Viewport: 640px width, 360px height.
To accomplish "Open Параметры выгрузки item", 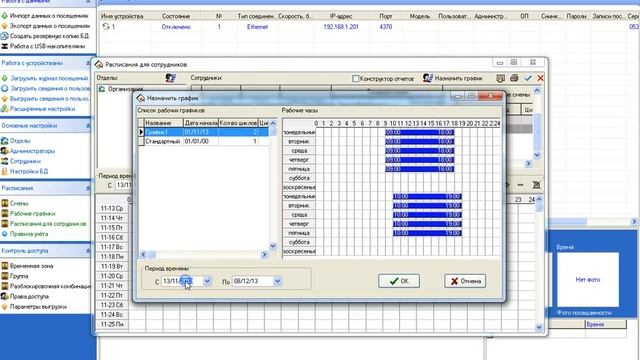I will [x=38, y=307].
